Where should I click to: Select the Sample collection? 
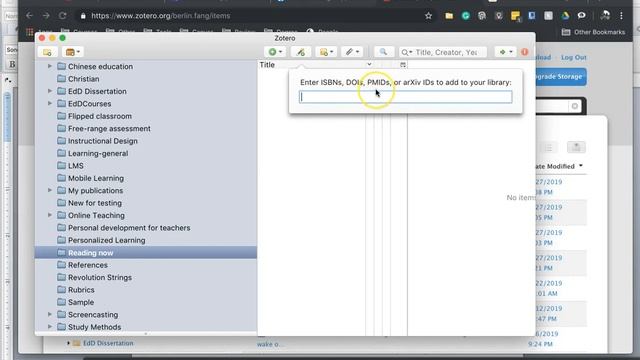[81, 302]
